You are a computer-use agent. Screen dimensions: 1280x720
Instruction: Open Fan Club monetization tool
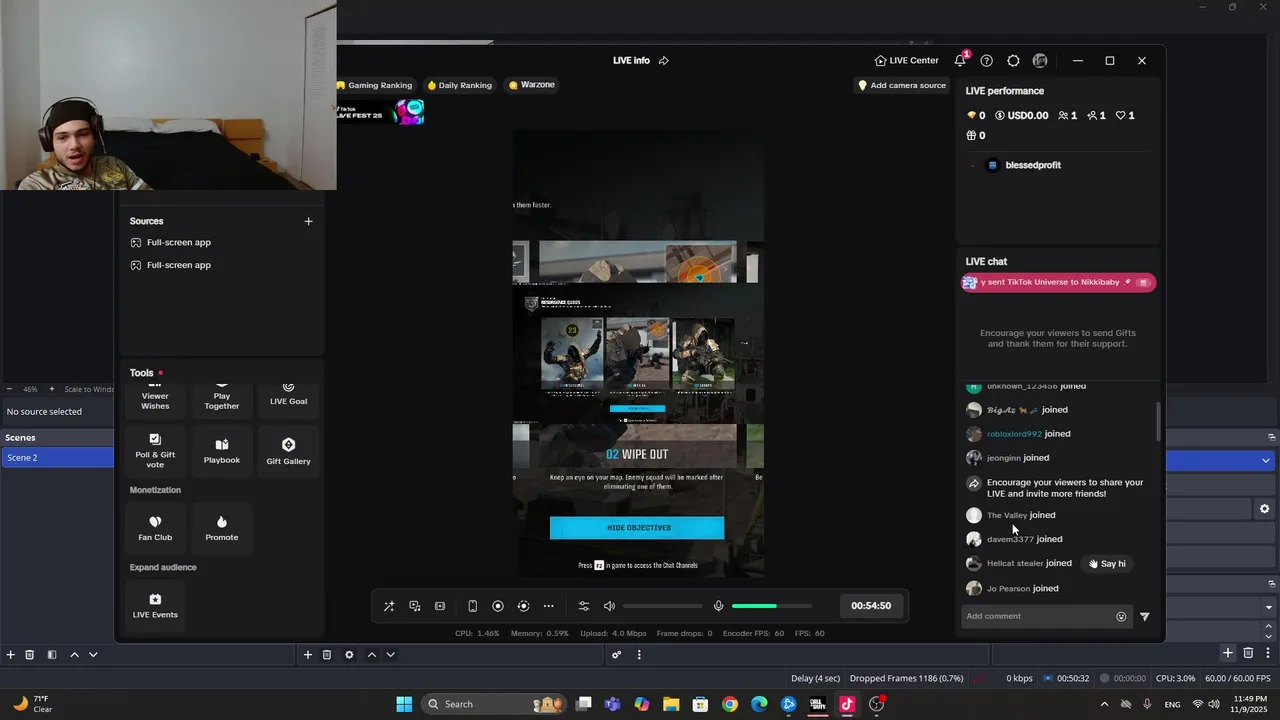tap(155, 528)
